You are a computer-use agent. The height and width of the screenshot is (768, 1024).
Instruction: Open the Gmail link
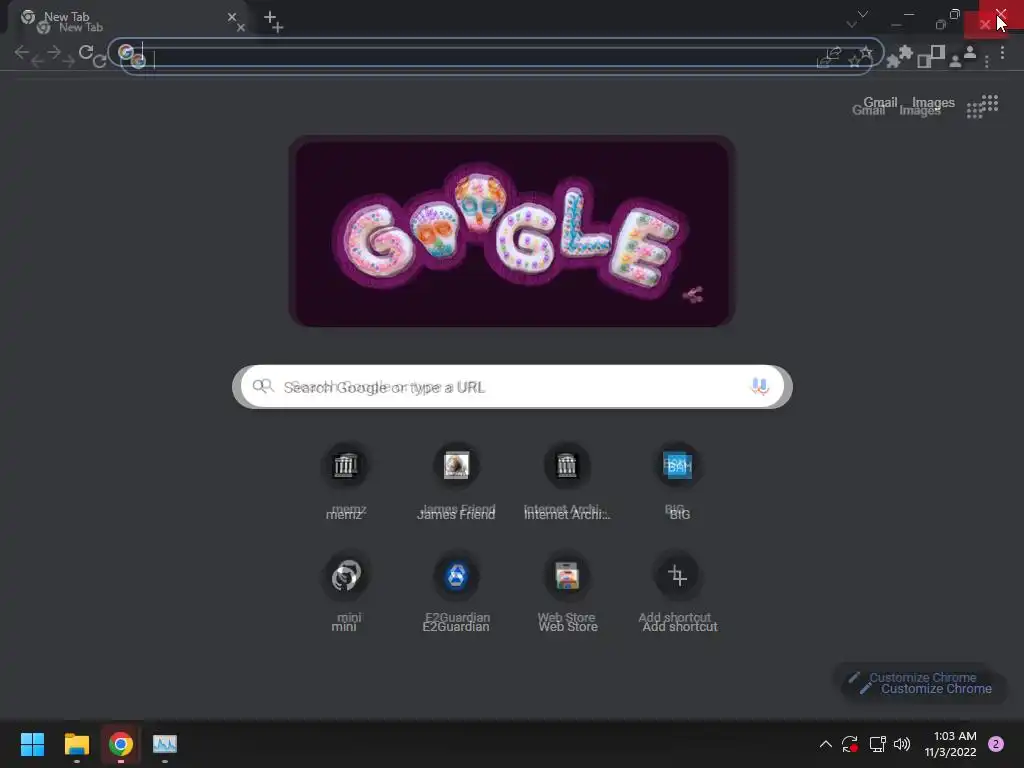tap(880, 103)
